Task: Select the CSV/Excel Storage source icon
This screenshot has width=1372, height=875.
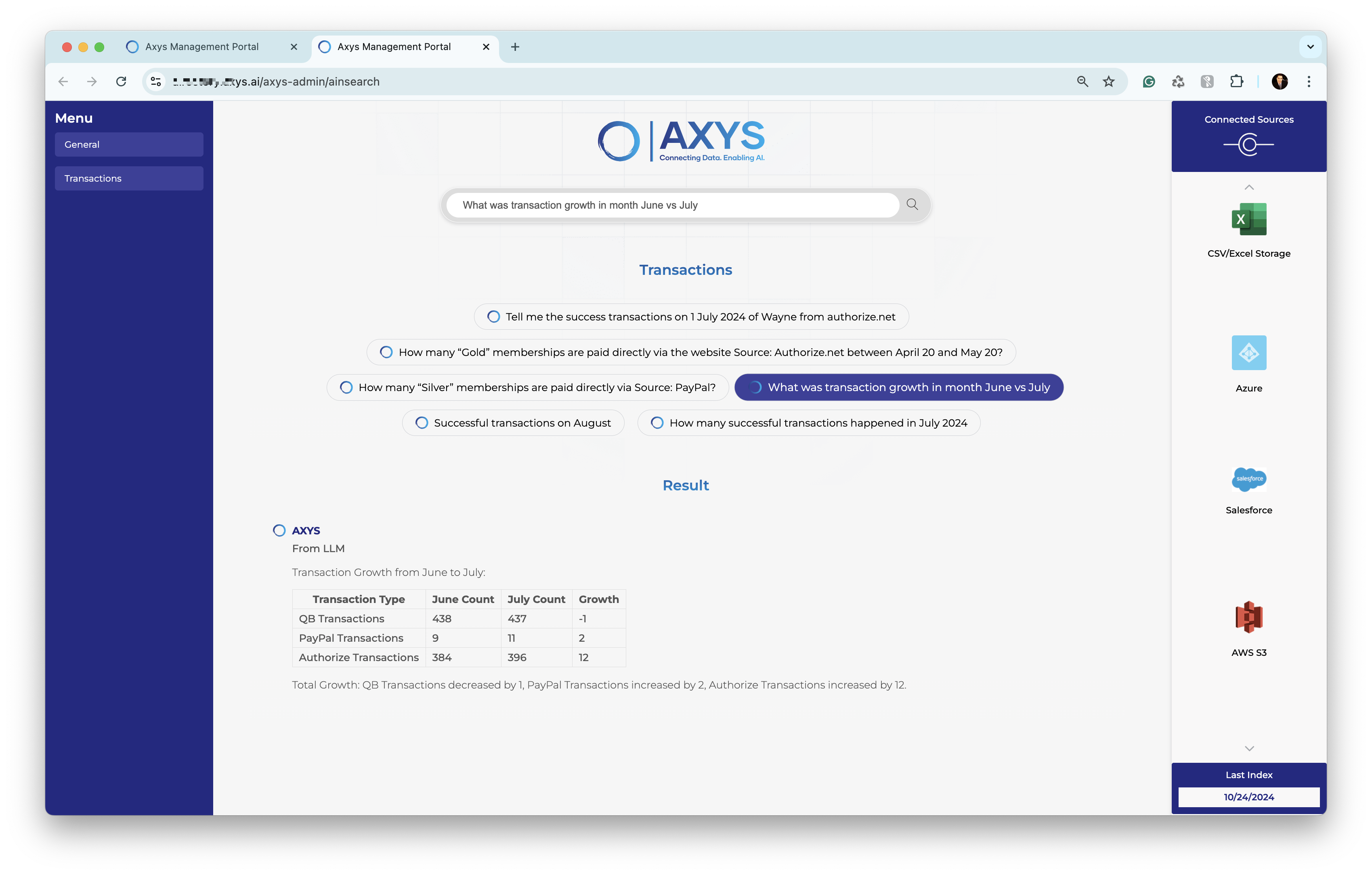Action: (x=1248, y=219)
